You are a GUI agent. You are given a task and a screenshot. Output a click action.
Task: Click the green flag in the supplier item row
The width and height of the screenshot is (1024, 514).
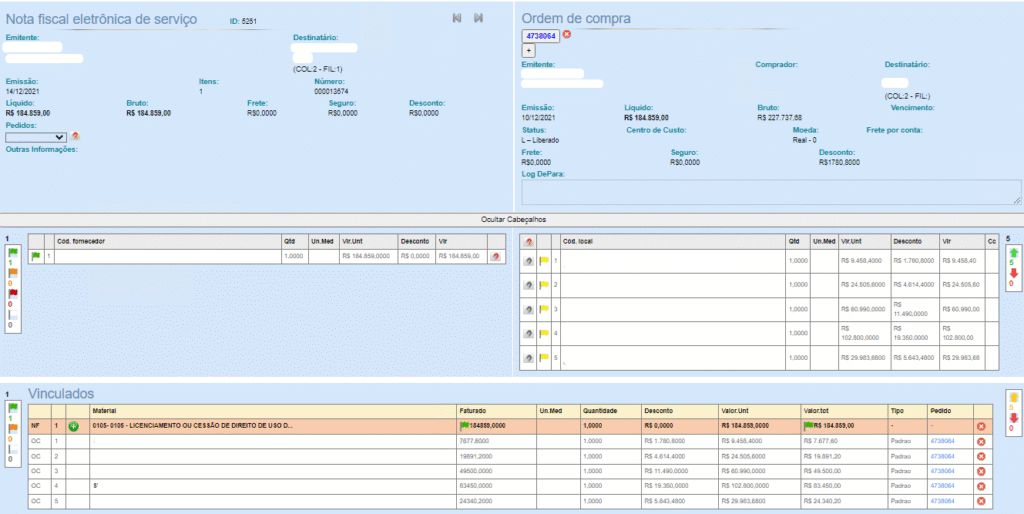coord(36,257)
